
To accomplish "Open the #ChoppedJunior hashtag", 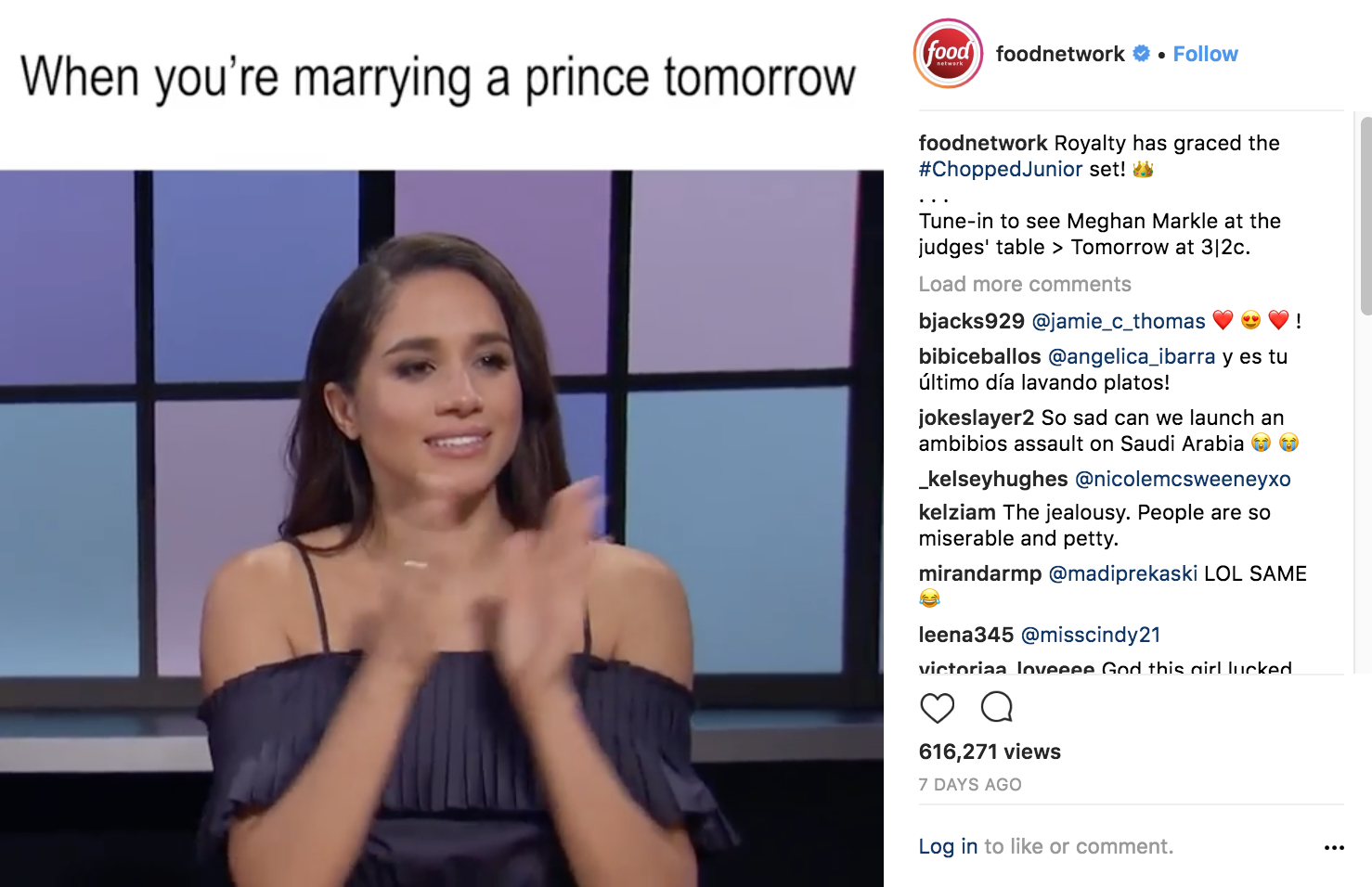I will pyautogui.click(x=1001, y=169).
